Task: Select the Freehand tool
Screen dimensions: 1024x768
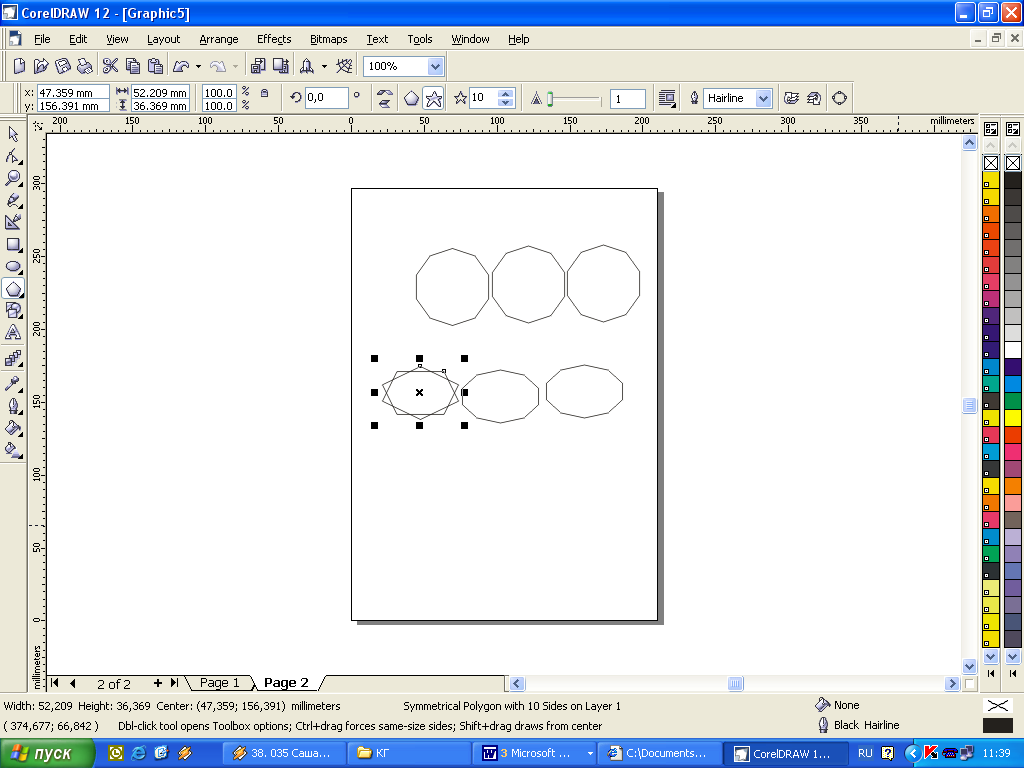Action: pyautogui.click(x=13, y=200)
